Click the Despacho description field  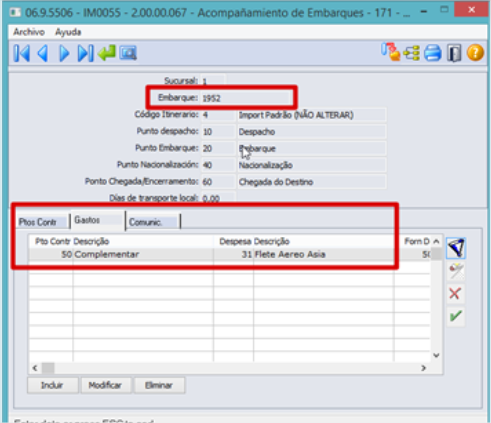(x=312, y=132)
